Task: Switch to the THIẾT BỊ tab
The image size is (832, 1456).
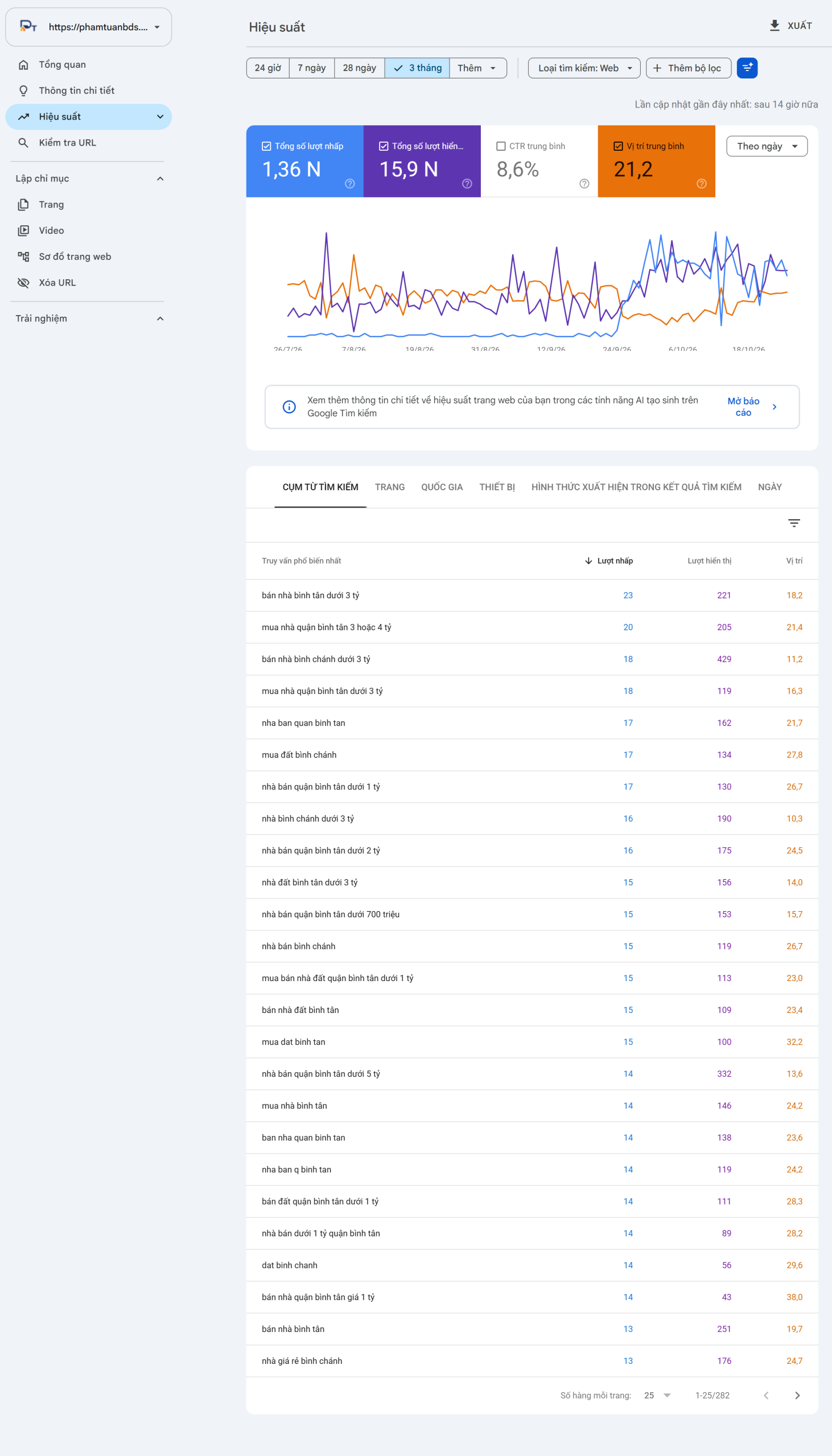Action: coord(497,487)
